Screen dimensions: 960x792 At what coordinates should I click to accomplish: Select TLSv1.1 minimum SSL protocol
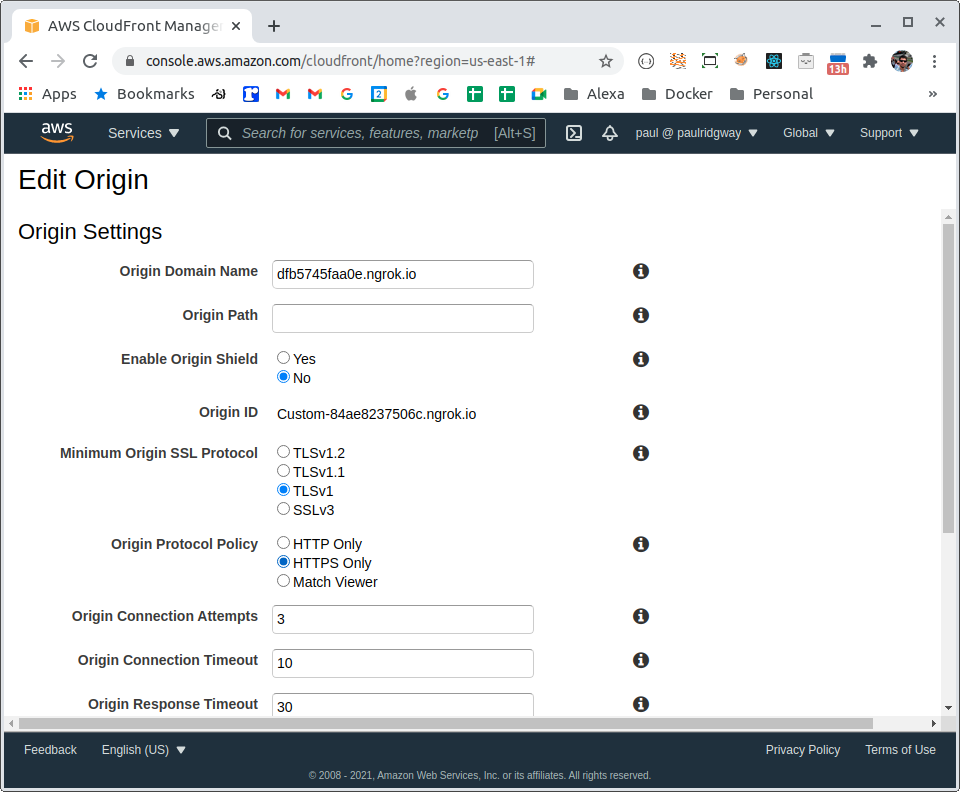(283, 471)
